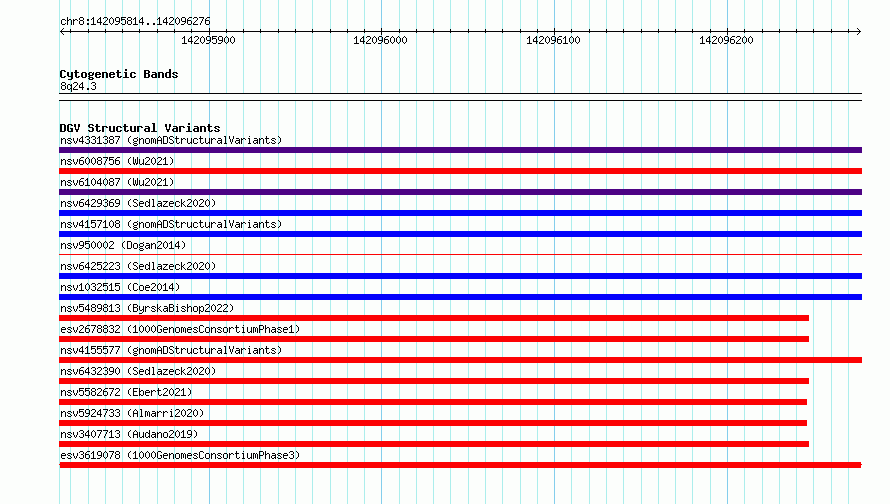Select the red nsv5582672 variant bar
890x504 pixels.
point(433,402)
